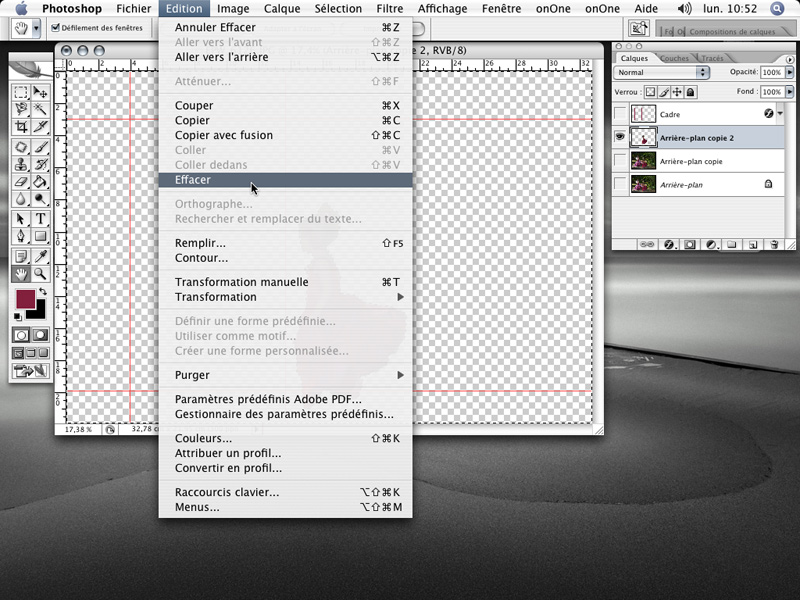800x600 pixels.
Task: Select the Healing Brush tool
Action: click(21, 147)
